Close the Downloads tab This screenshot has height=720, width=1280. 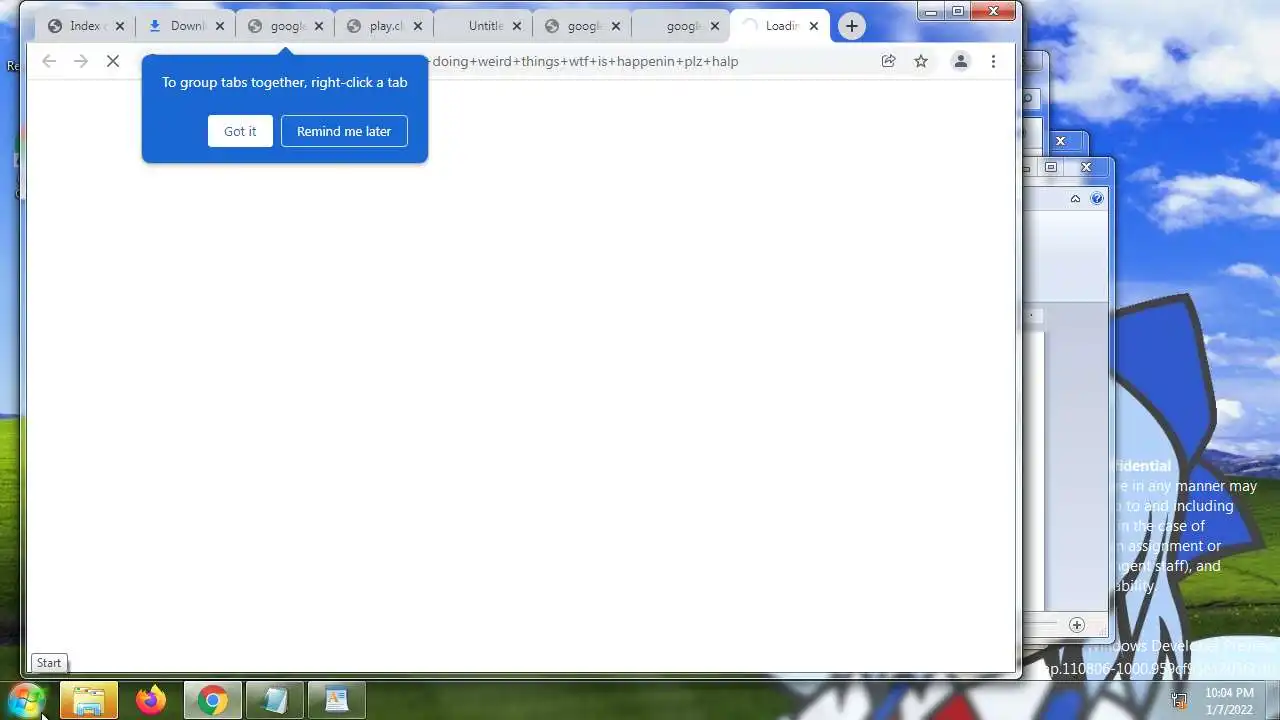(219, 26)
